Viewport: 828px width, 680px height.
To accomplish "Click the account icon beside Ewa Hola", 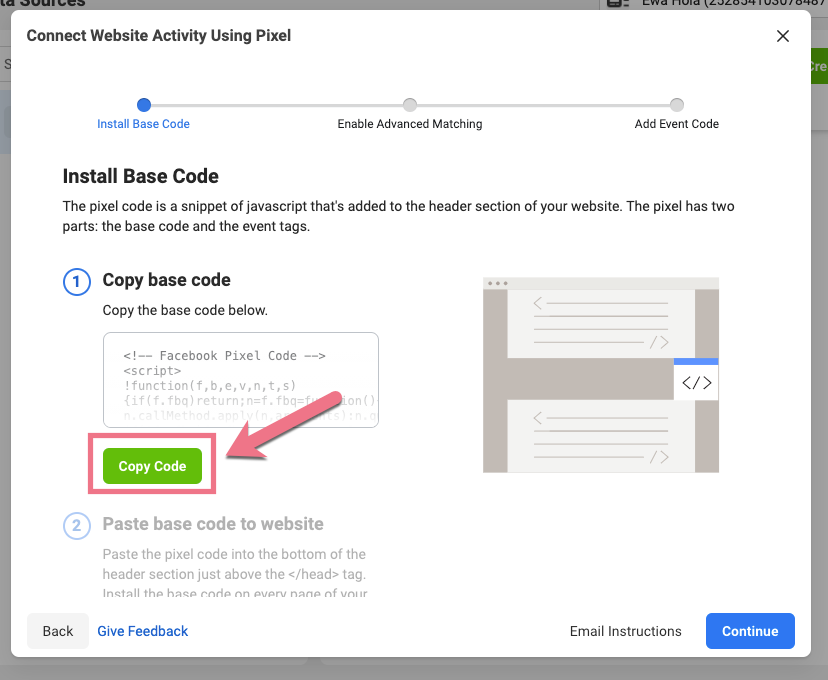I will [617, 4].
